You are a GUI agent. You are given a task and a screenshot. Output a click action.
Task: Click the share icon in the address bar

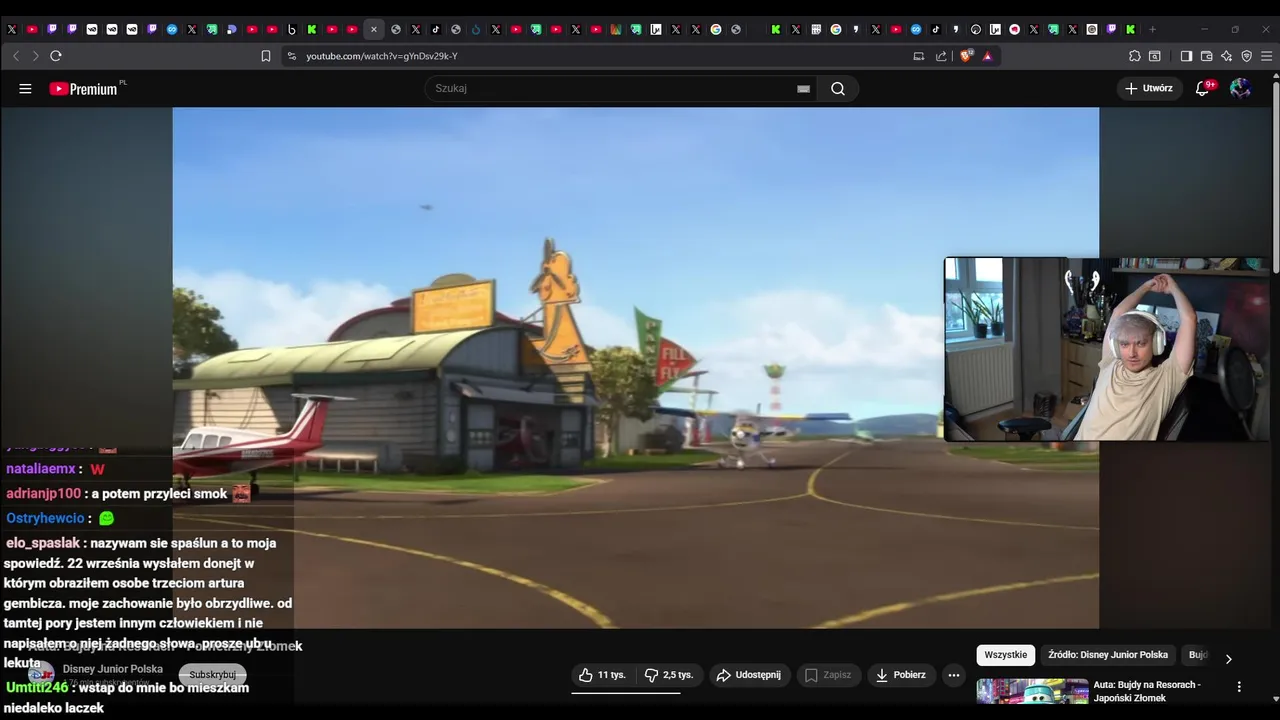point(941,56)
